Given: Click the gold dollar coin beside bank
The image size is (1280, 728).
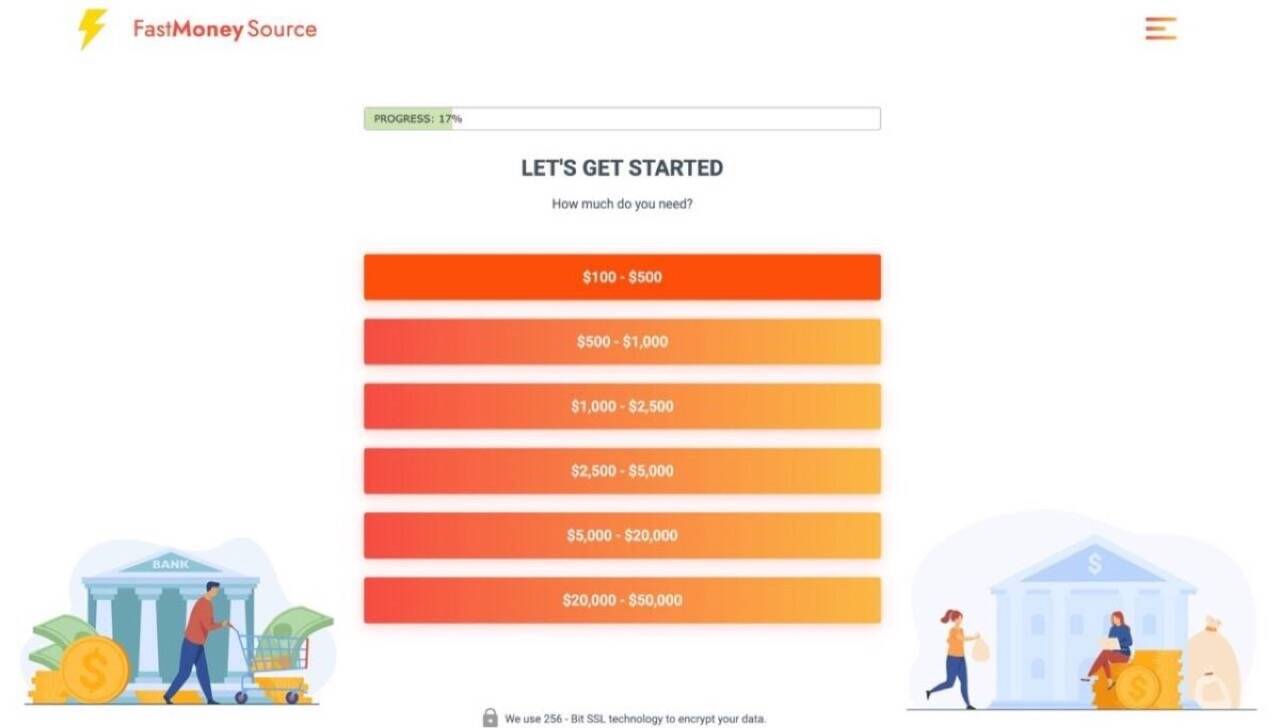Looking at the screenshot, I should 94,669.
